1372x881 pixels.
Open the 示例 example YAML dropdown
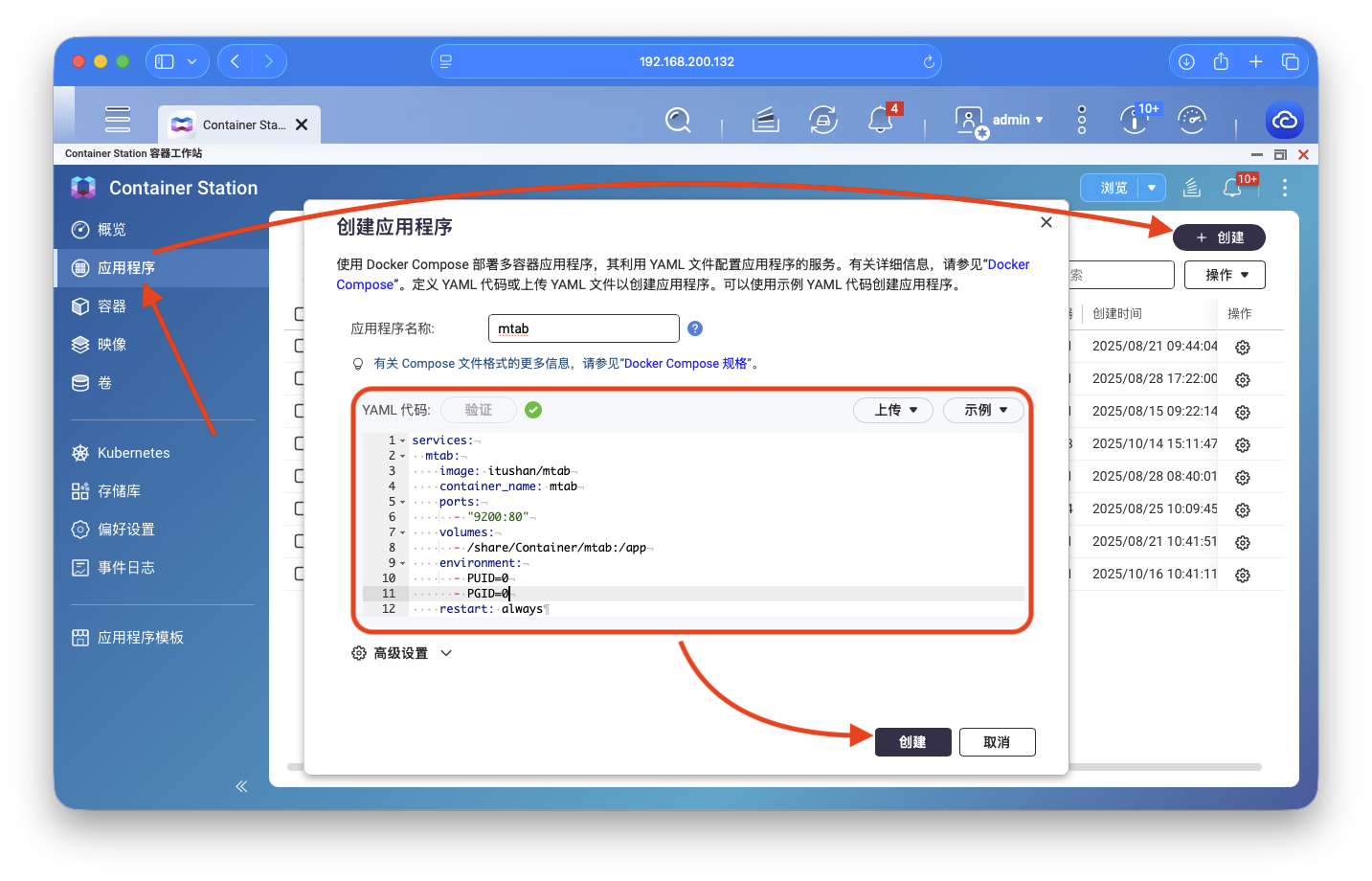(983, 410)
